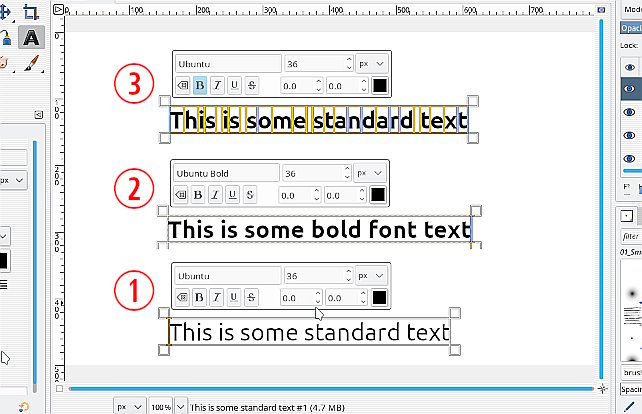Viewport: 642px width, 414px height.
Task: Click the justify alignment icon in tool options
Action: click(x=3, y=285)
